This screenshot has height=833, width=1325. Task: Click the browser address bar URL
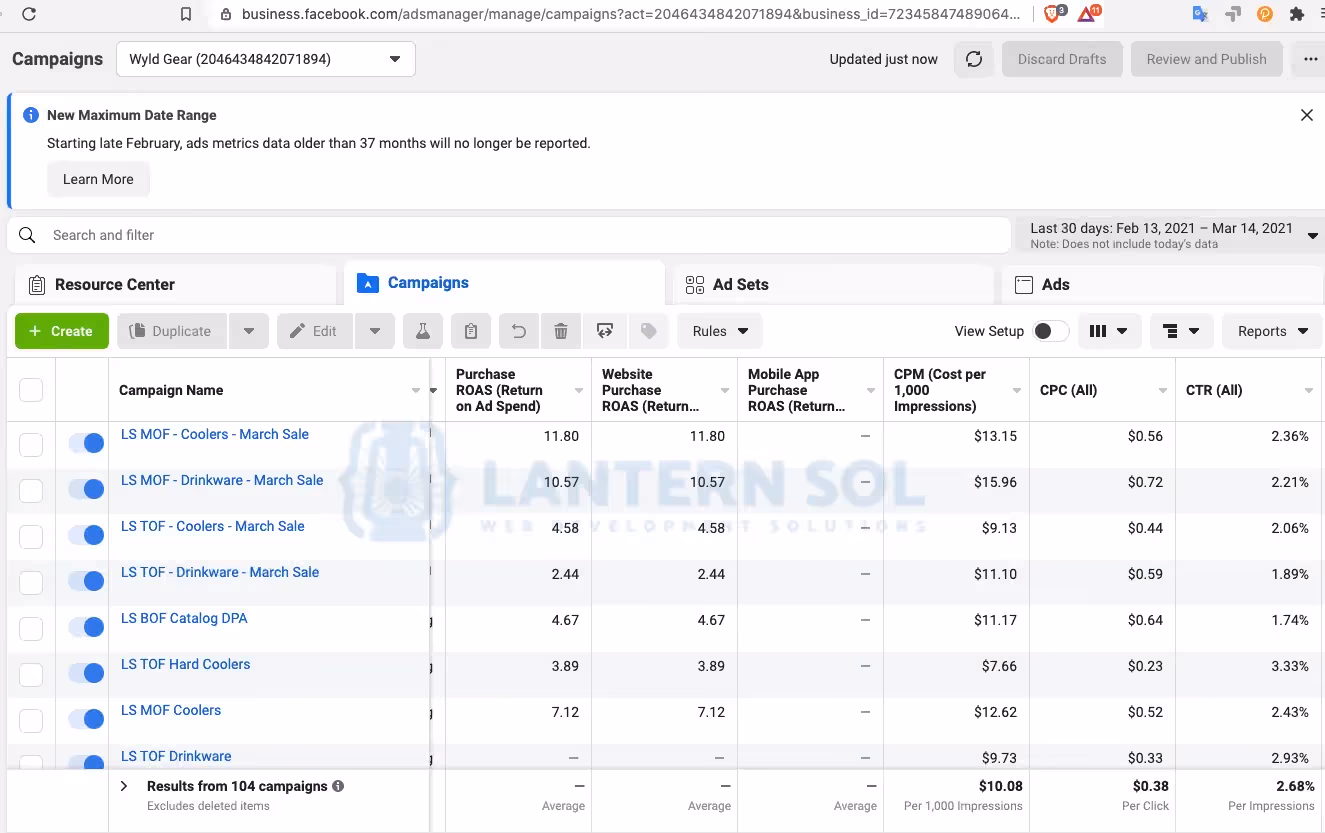pyautogui.click(x=631, y=14)
